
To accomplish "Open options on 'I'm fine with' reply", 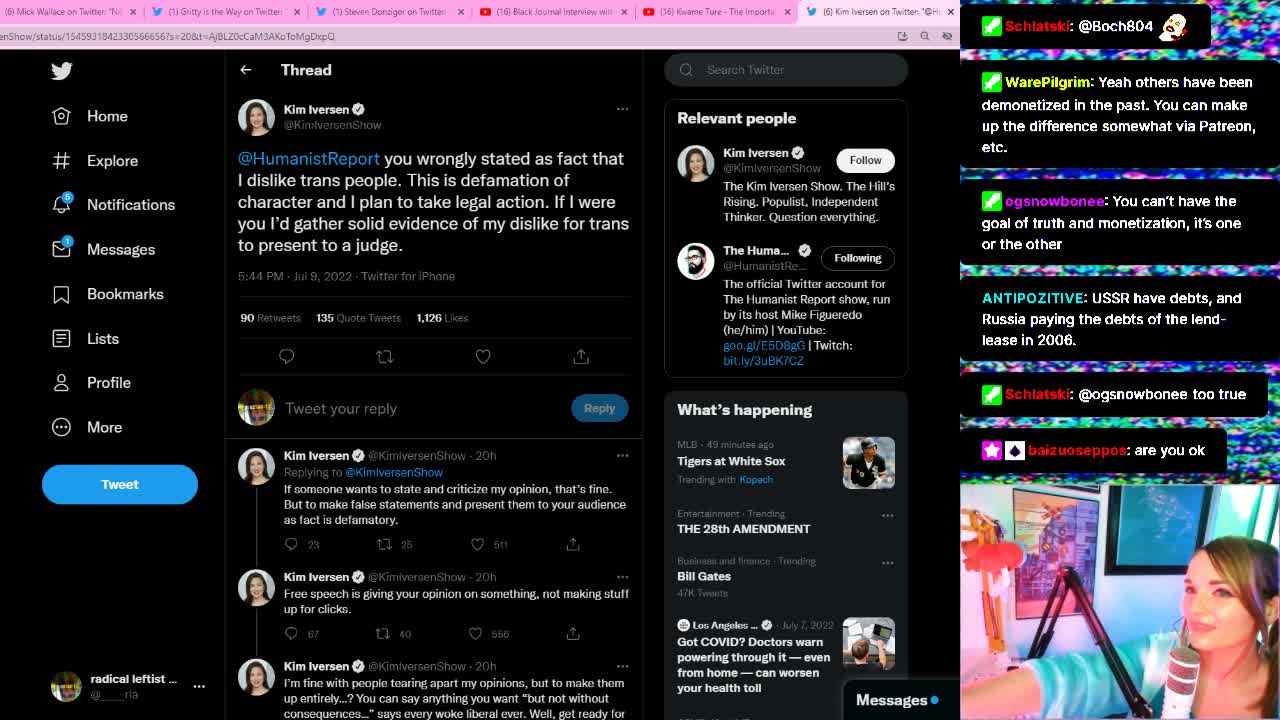I will point(622,666).
